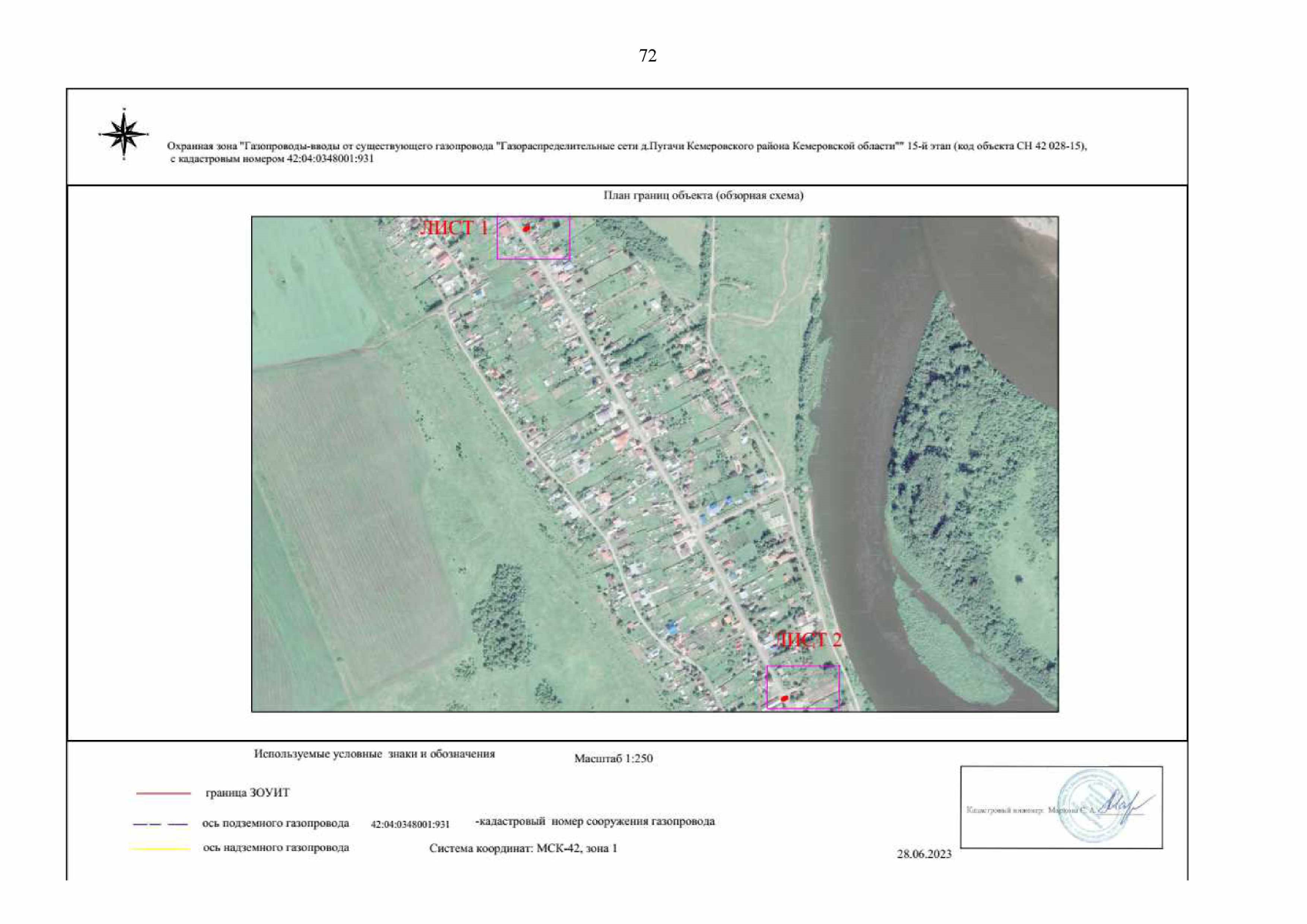Click the date 28.06.2023

[923, 854]
